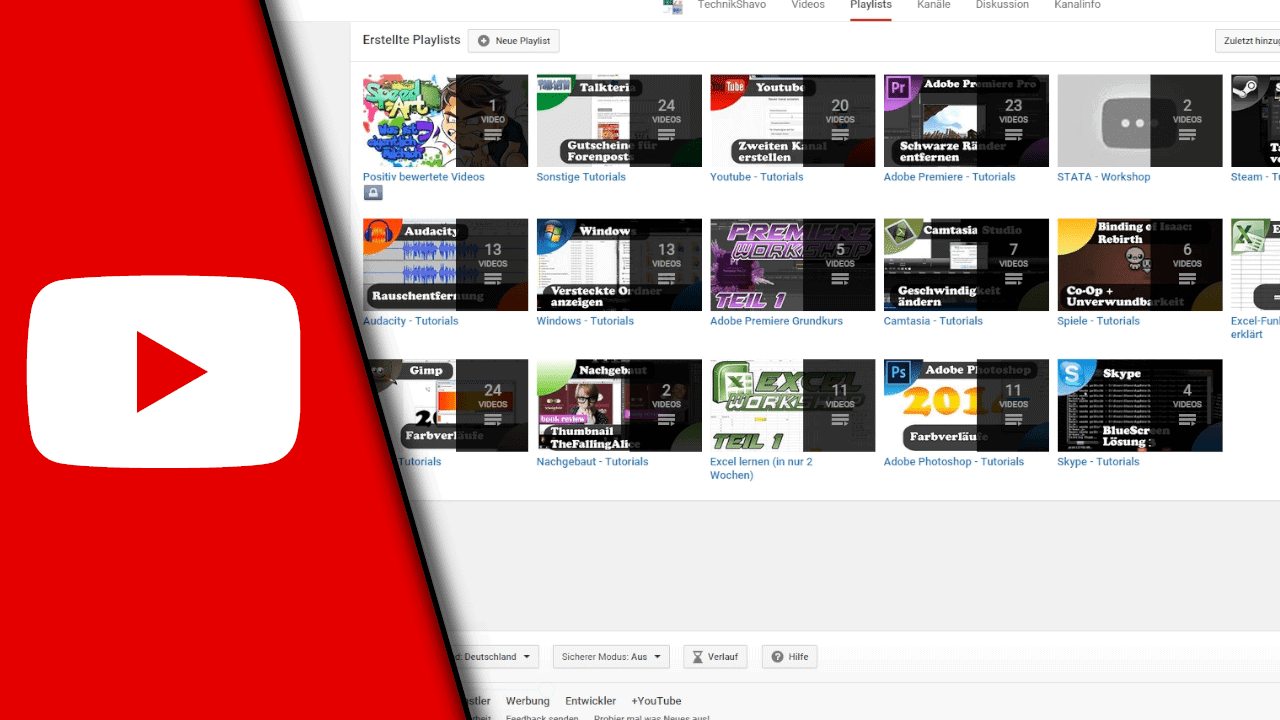Screen dimensions: 1280x720
Task: Click playlist list icon on Adobe Premiere Grundkurs
Action: [840, 279]
